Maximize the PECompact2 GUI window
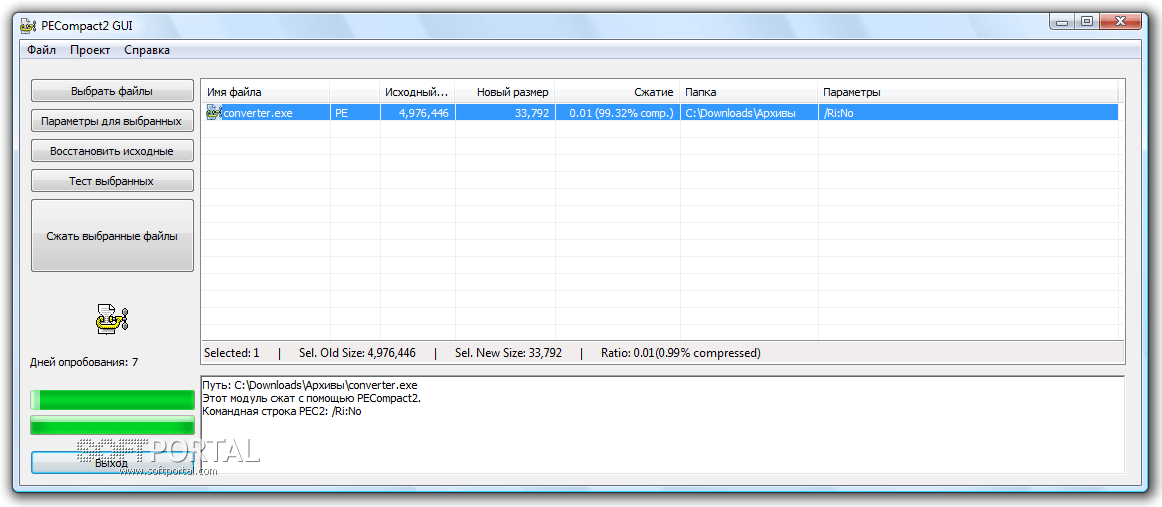Screen dimensions: 1162x507 [x=1087, y=22]
